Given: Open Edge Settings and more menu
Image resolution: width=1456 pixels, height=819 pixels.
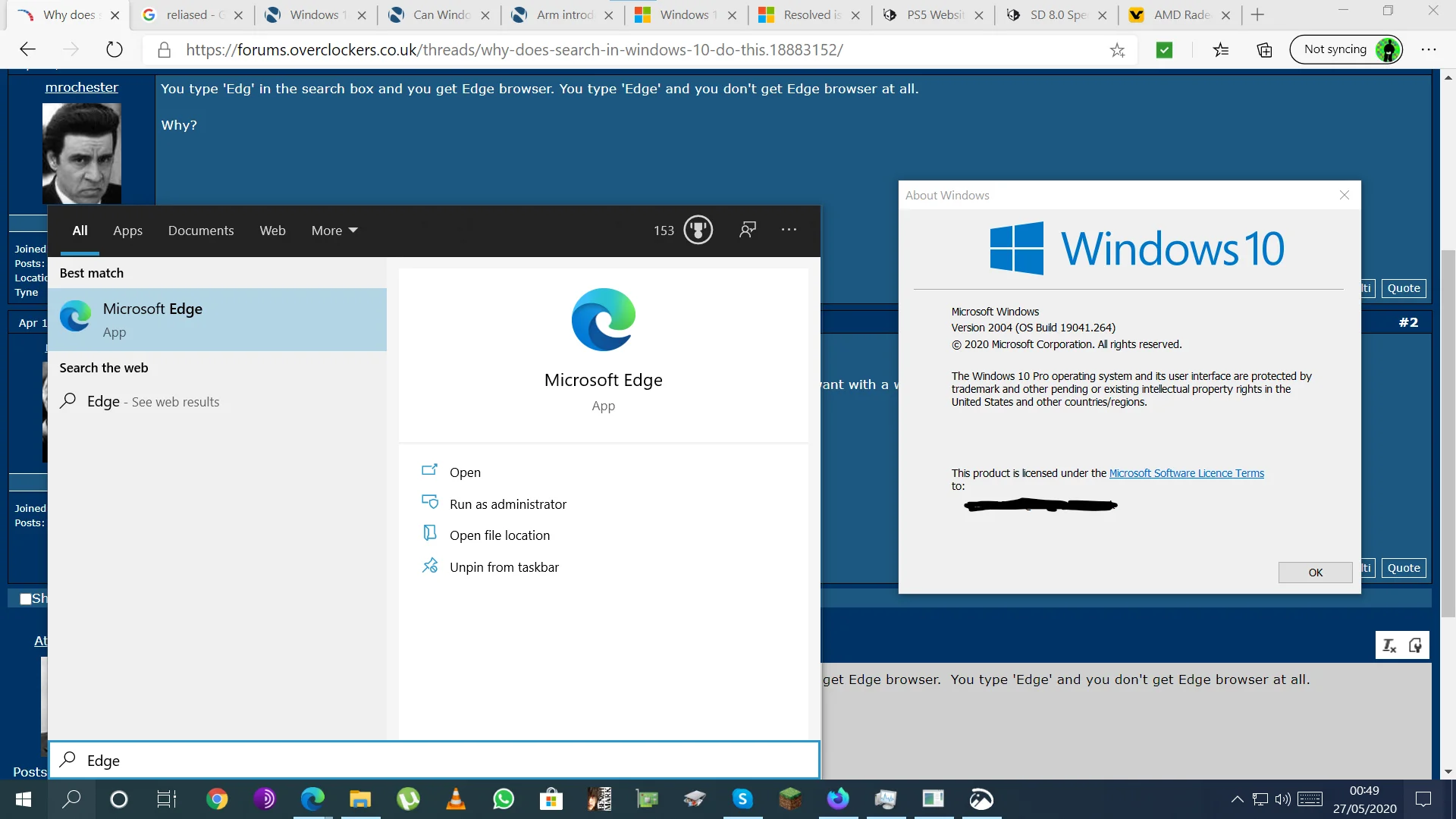Looking at the screenshot, I should [x=1429, y=50].
